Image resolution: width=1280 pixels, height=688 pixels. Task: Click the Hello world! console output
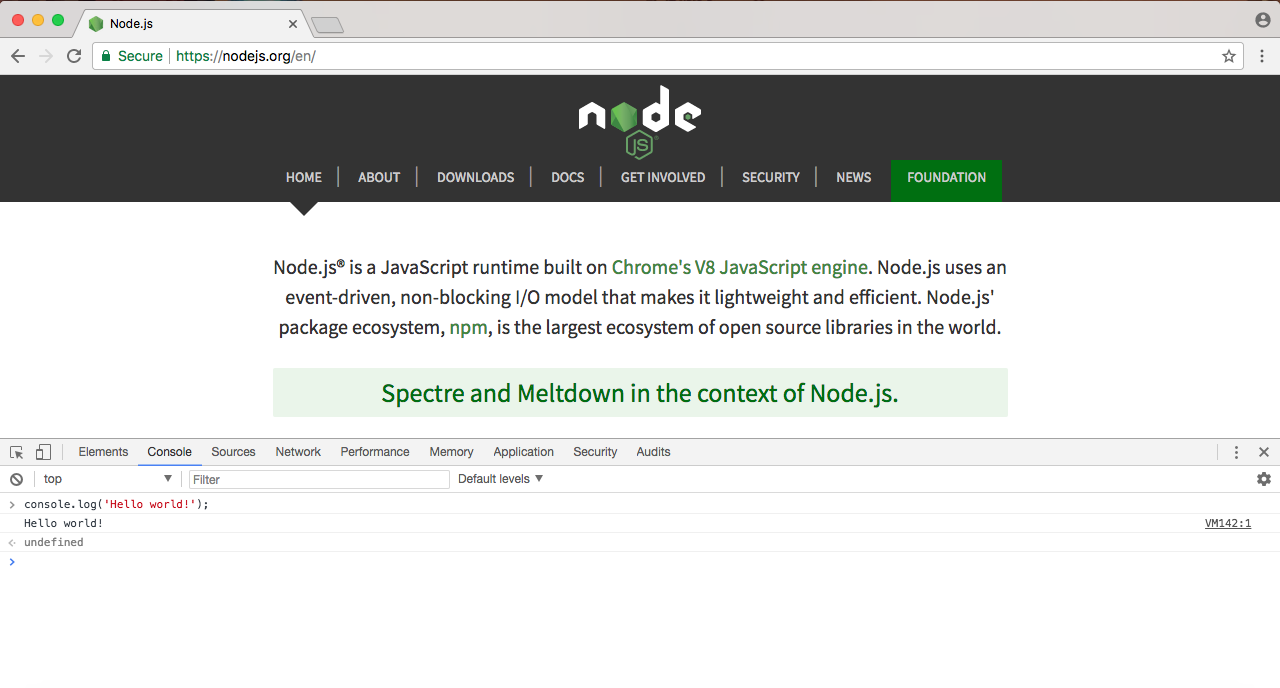coord(64,523)
